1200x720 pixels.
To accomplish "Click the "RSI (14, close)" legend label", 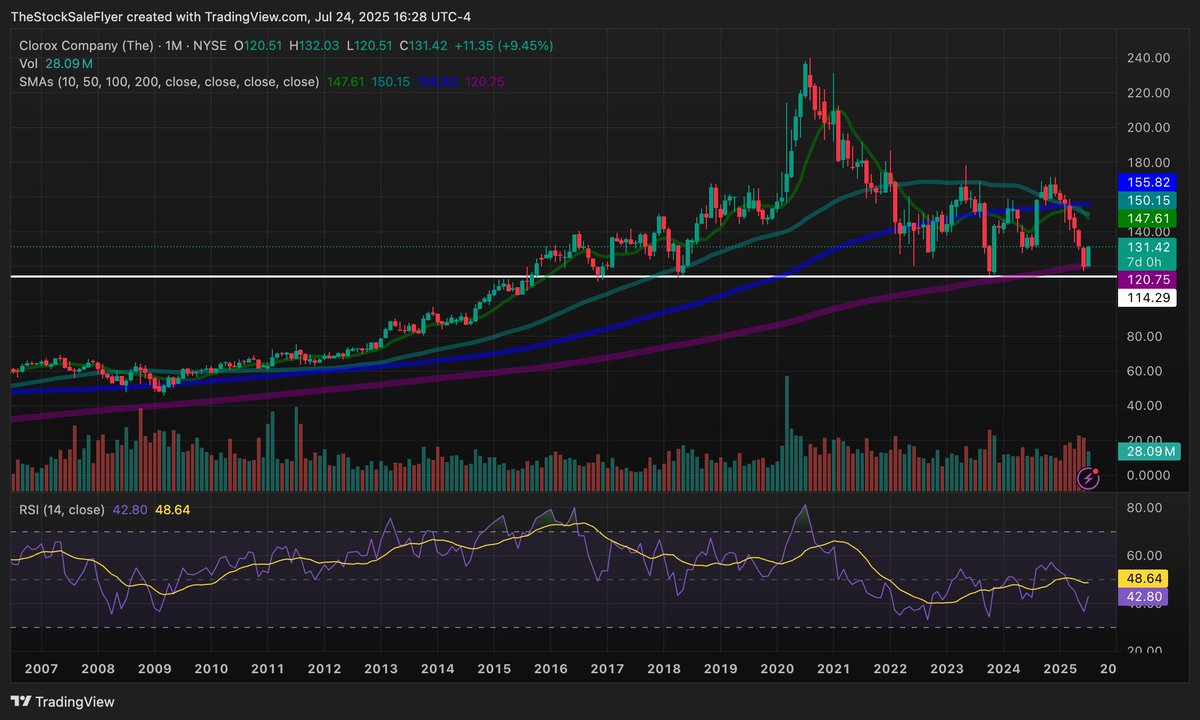I will [x=62, y=510].
